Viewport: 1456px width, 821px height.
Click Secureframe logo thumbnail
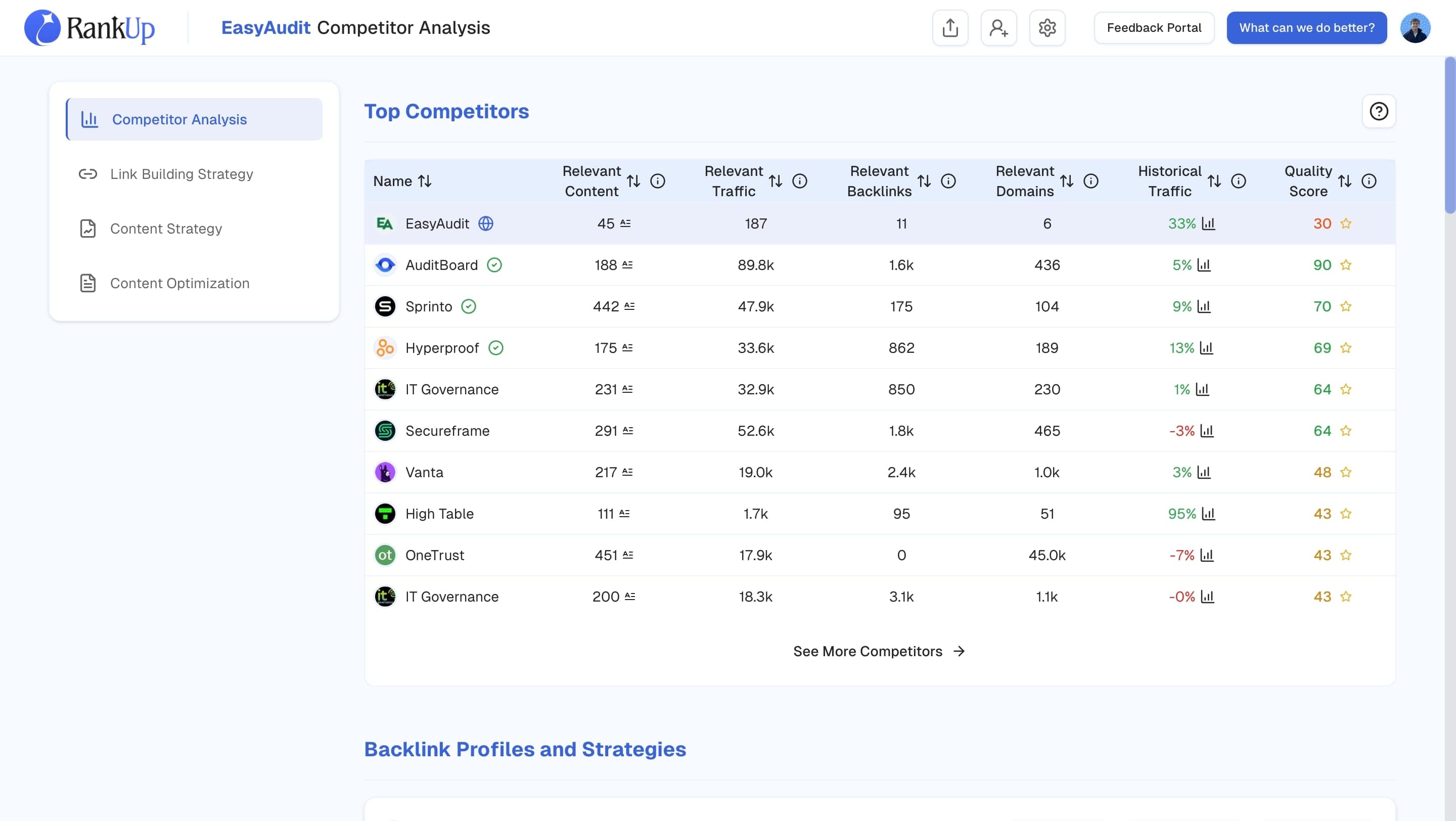385,431
